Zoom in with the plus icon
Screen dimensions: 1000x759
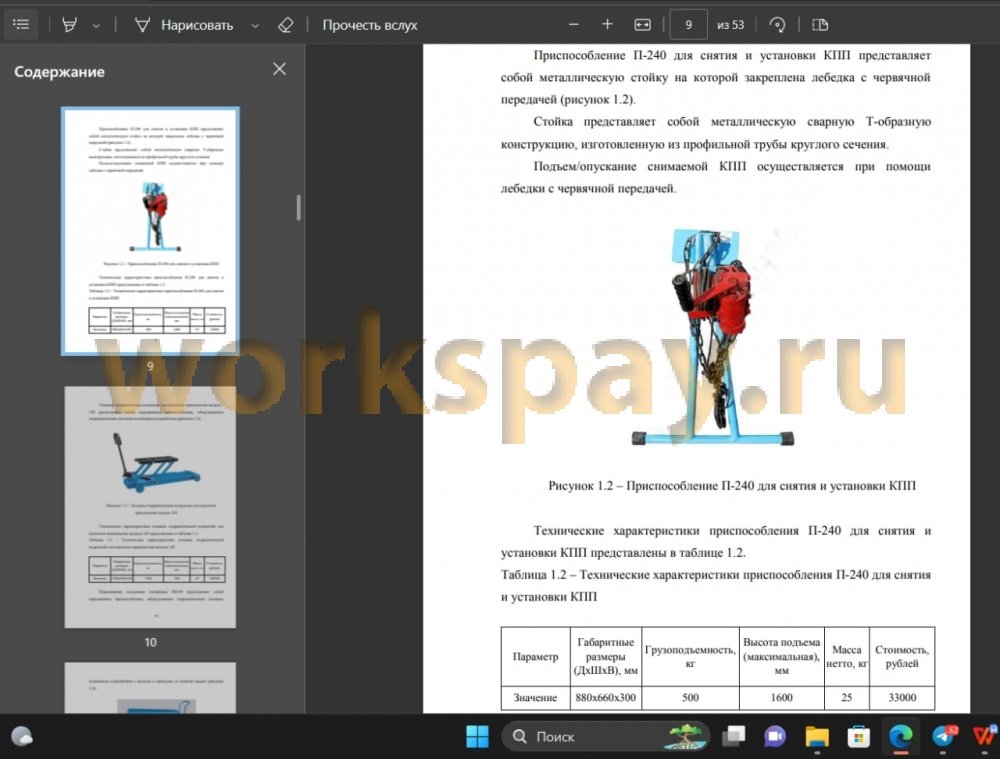pos(607,24)
